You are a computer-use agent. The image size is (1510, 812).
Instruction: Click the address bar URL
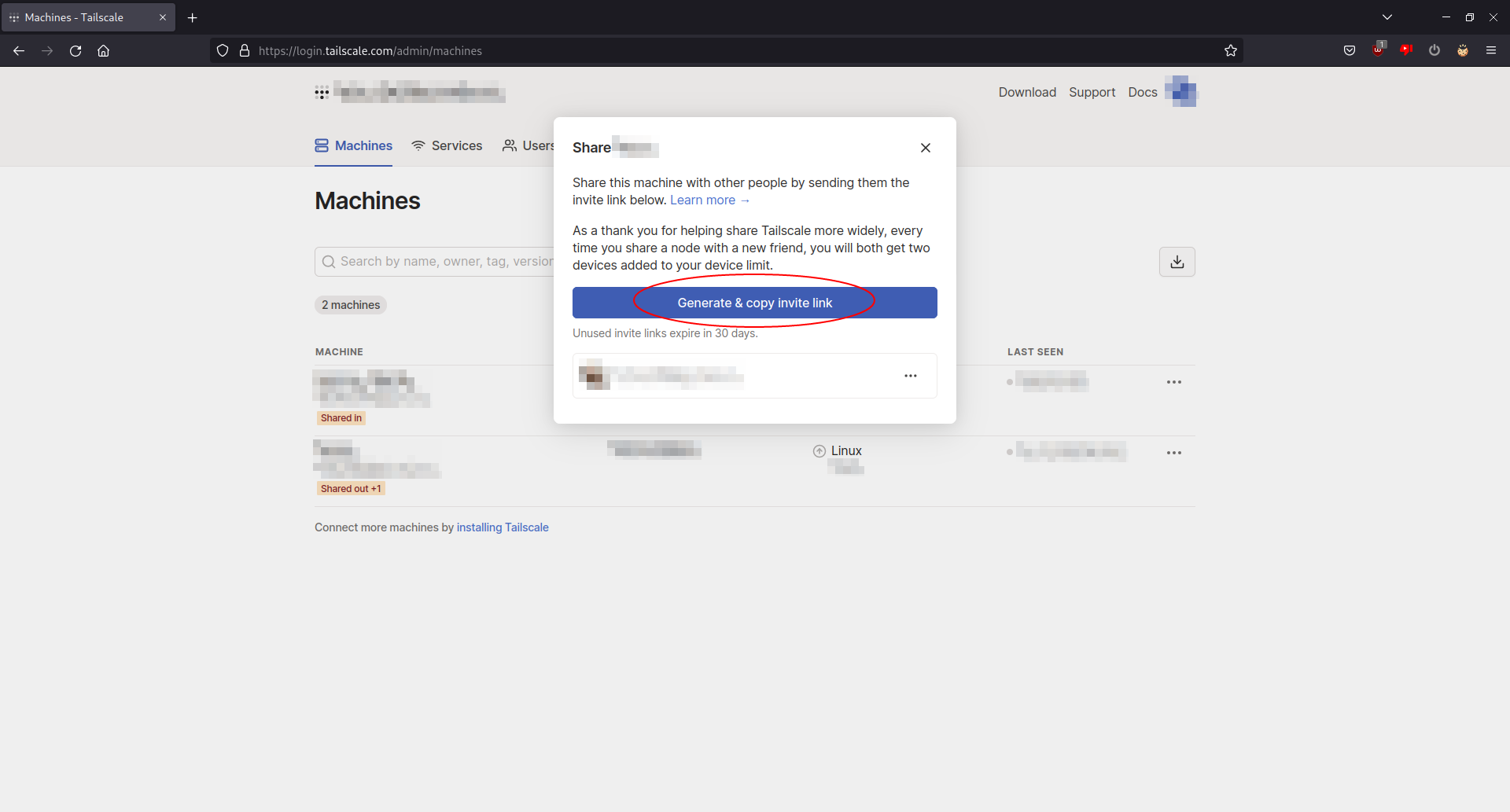coord(370,51)
